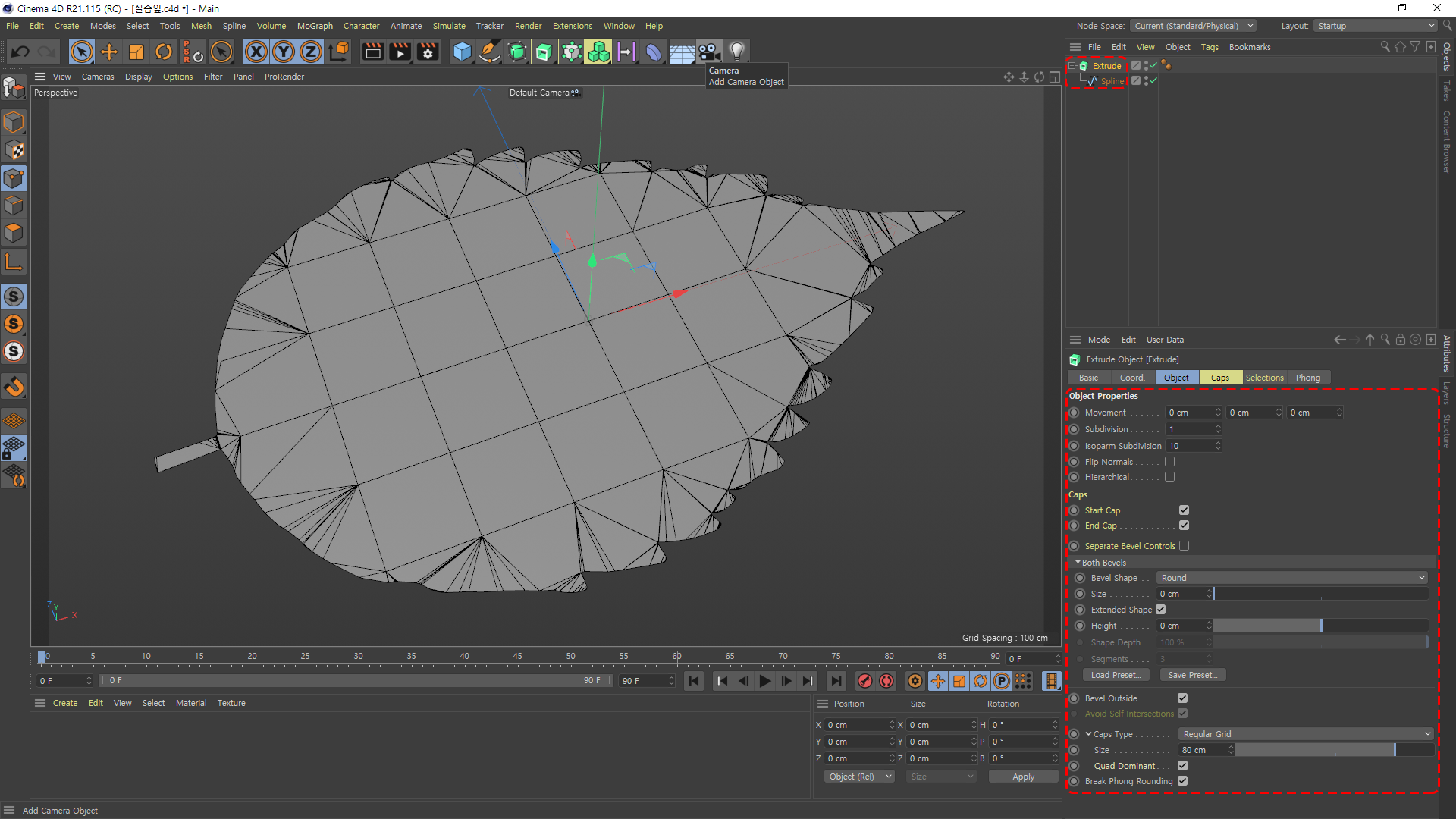Screen dimensions: 1456x819
Task: Open the MoGraph menu
Action: [x=314, y=26]
